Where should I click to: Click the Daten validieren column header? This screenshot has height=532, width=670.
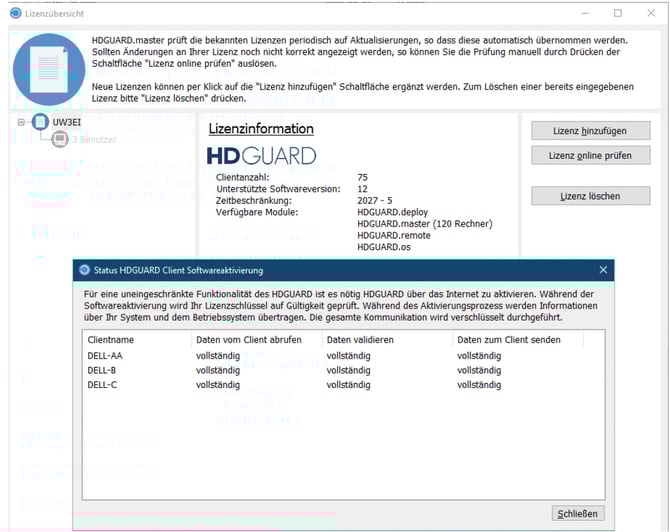pyautogui.click(x=387, y=340)
